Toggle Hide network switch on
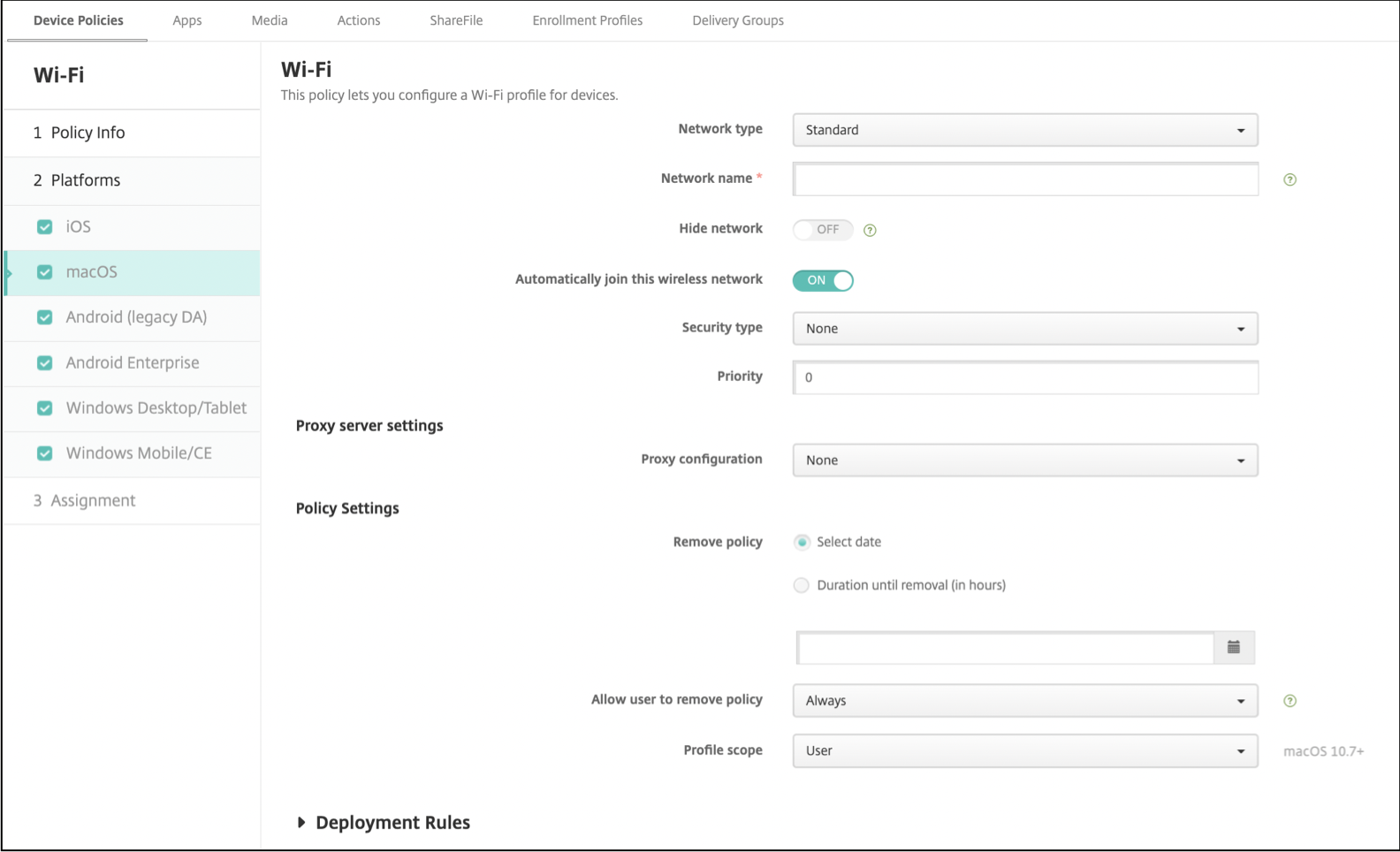 click(823, 230)
